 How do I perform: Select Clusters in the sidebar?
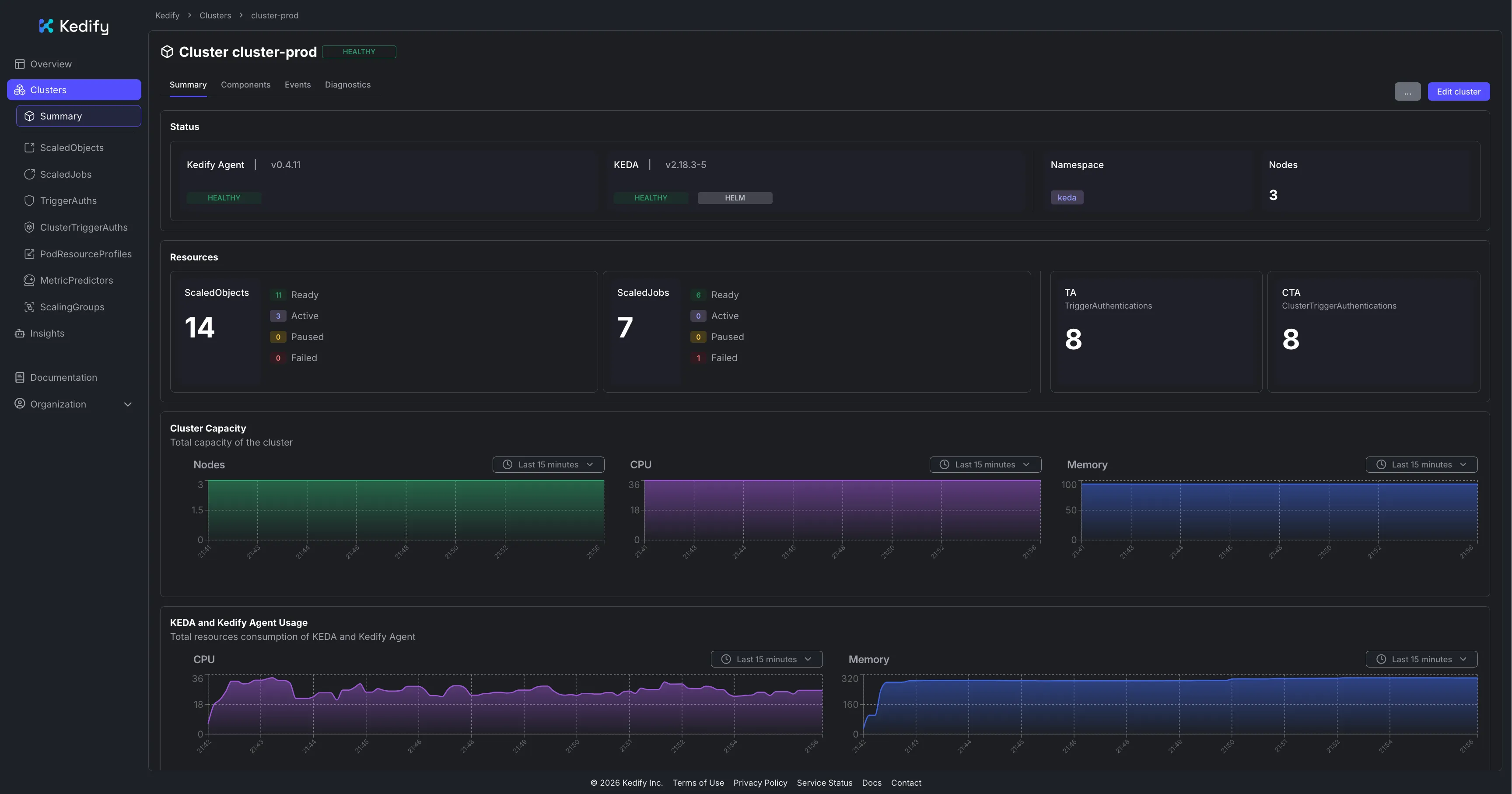pyautogui.click(x=74, y=90)
